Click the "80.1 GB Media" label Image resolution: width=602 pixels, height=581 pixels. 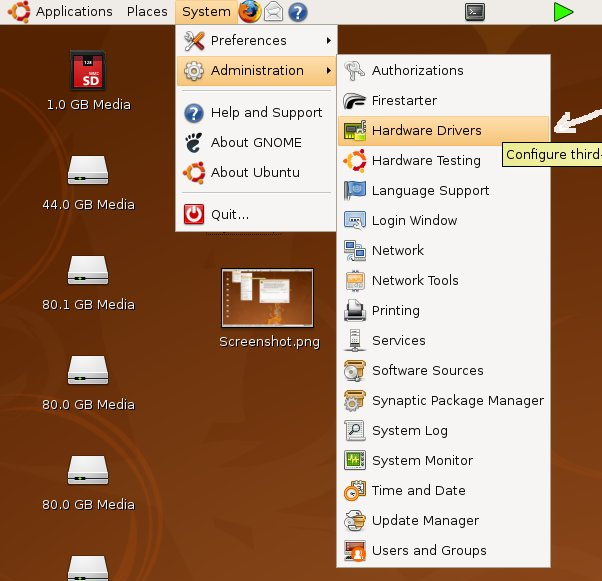(89, 304)
